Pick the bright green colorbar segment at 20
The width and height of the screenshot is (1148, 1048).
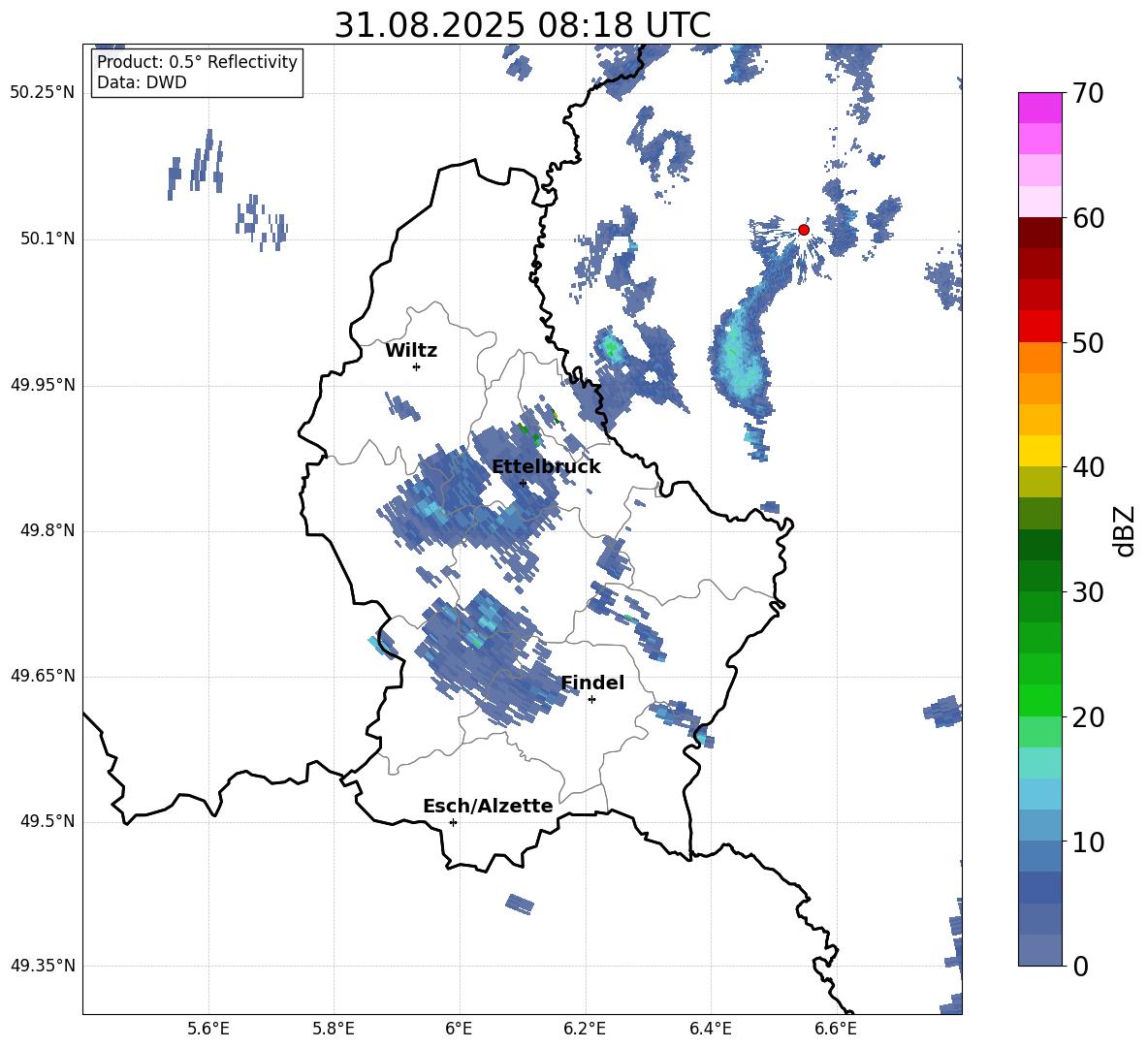1039,700
